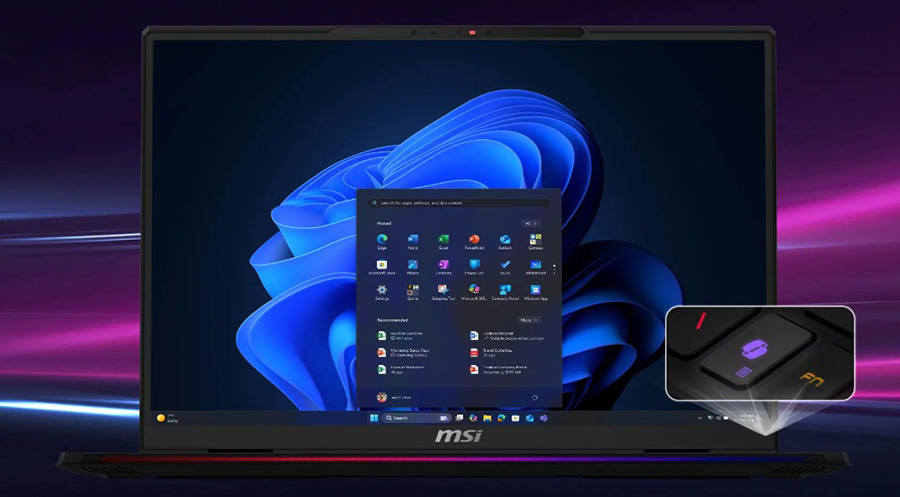Open Marketing Status Deck from Recommended

(x=404, y=352)
